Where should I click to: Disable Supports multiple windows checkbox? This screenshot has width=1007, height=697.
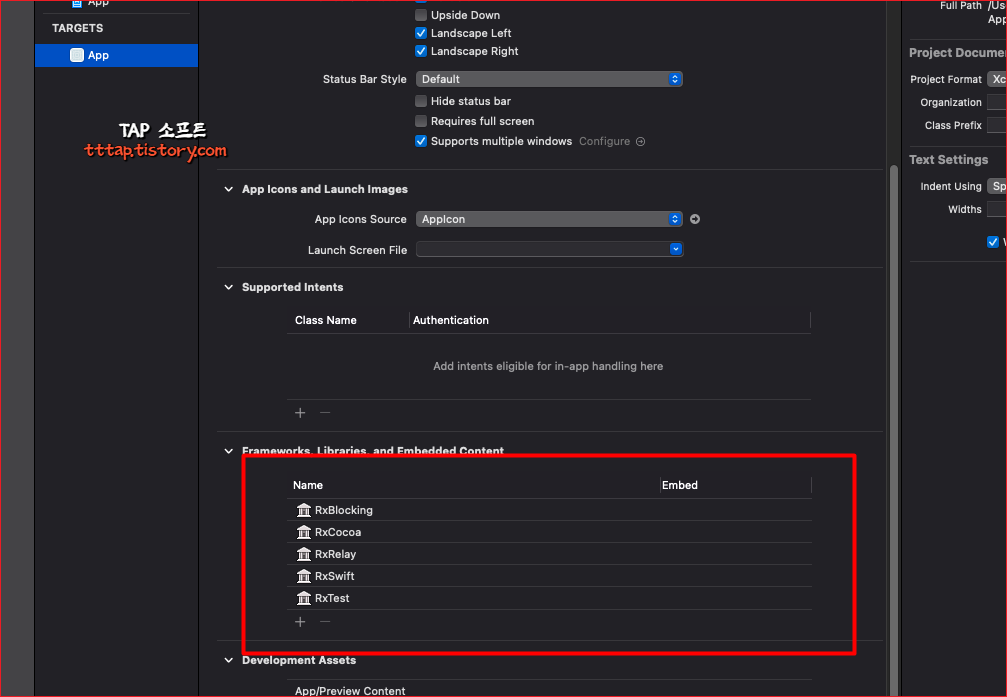pyautogui.click(x=421, y=141)
